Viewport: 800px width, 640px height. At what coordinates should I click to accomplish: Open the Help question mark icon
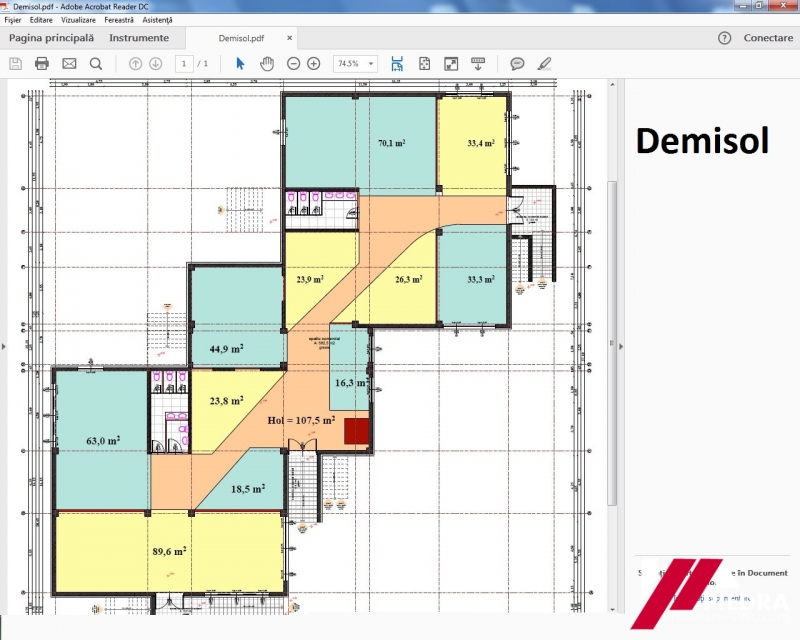click(725, 38)
